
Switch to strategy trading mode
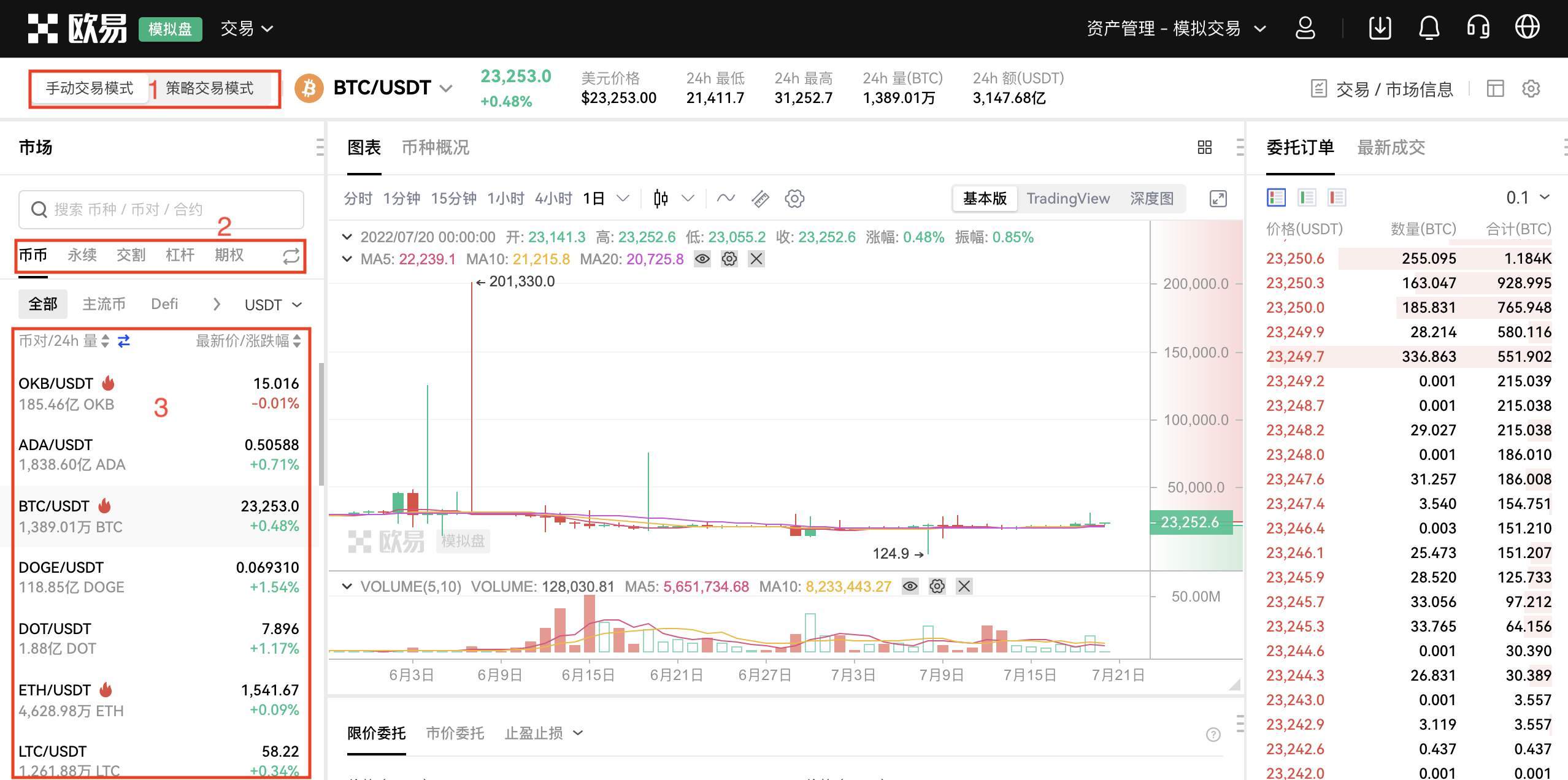[210, 89]
